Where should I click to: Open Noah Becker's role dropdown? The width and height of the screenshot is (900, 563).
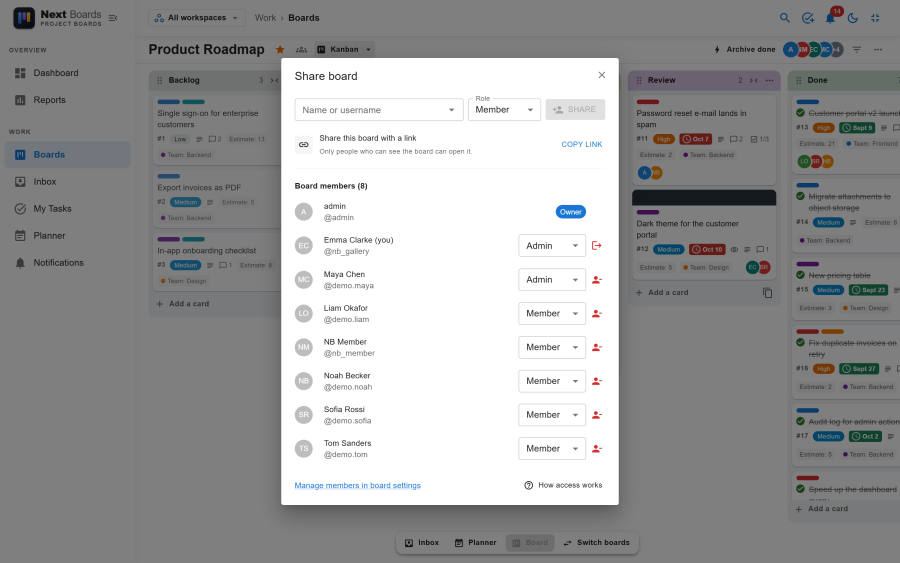point(552,381)
